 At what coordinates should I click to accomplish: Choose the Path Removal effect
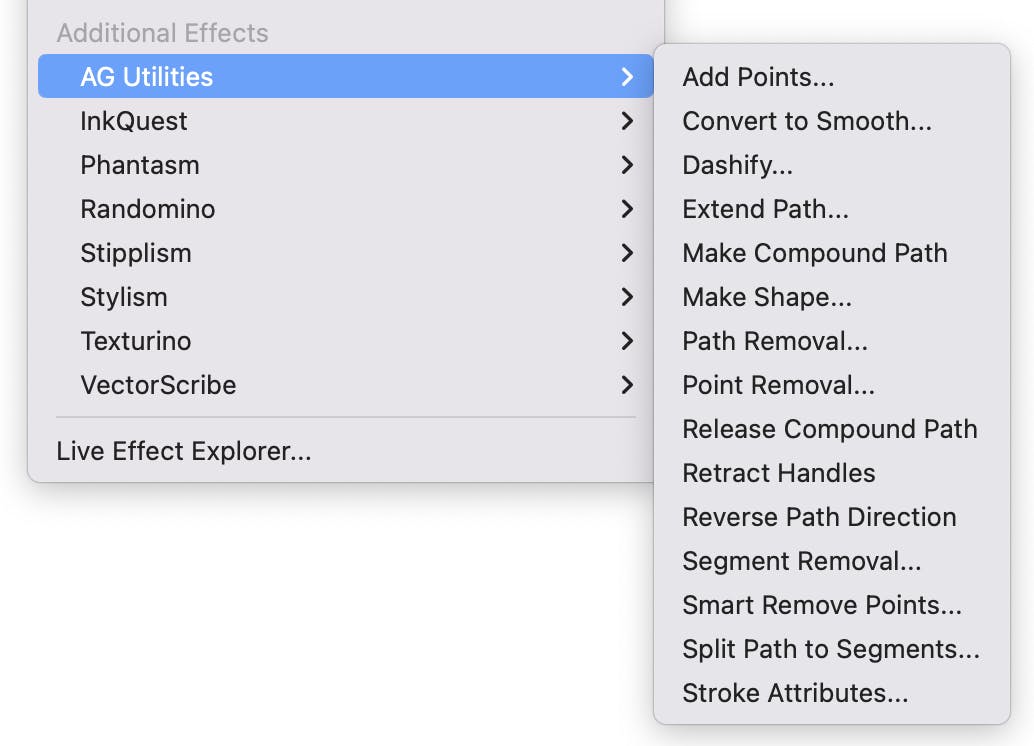click(x=774, y=341)
